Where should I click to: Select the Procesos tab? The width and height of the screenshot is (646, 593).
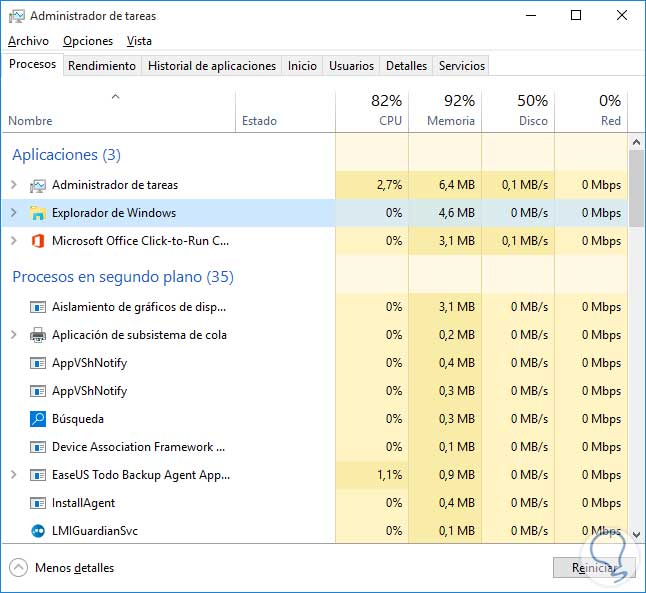click(x=33, y=64)
